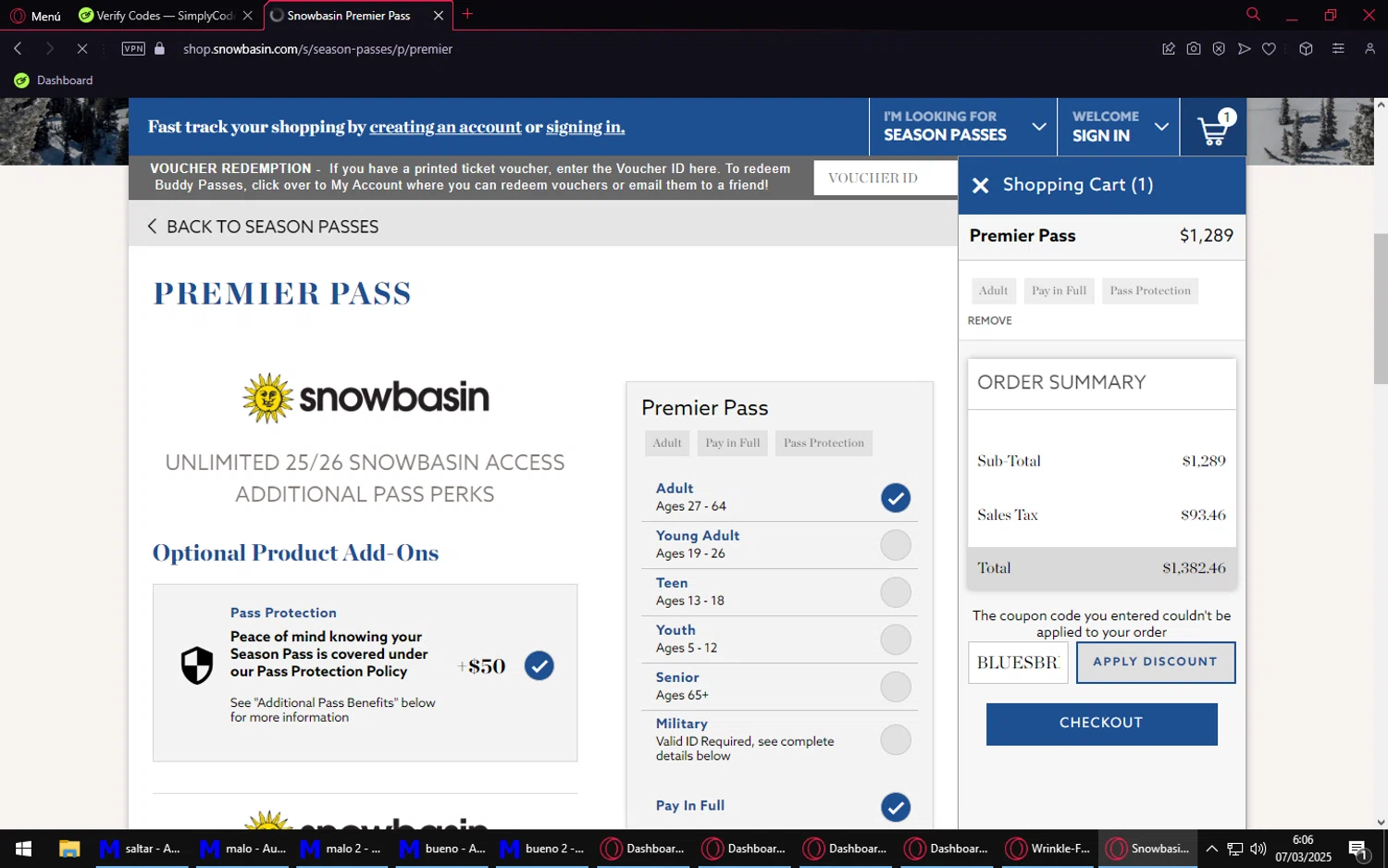1388x868 pixels.
Task: Click the Voucher ID input field
Action: point(886,178)
